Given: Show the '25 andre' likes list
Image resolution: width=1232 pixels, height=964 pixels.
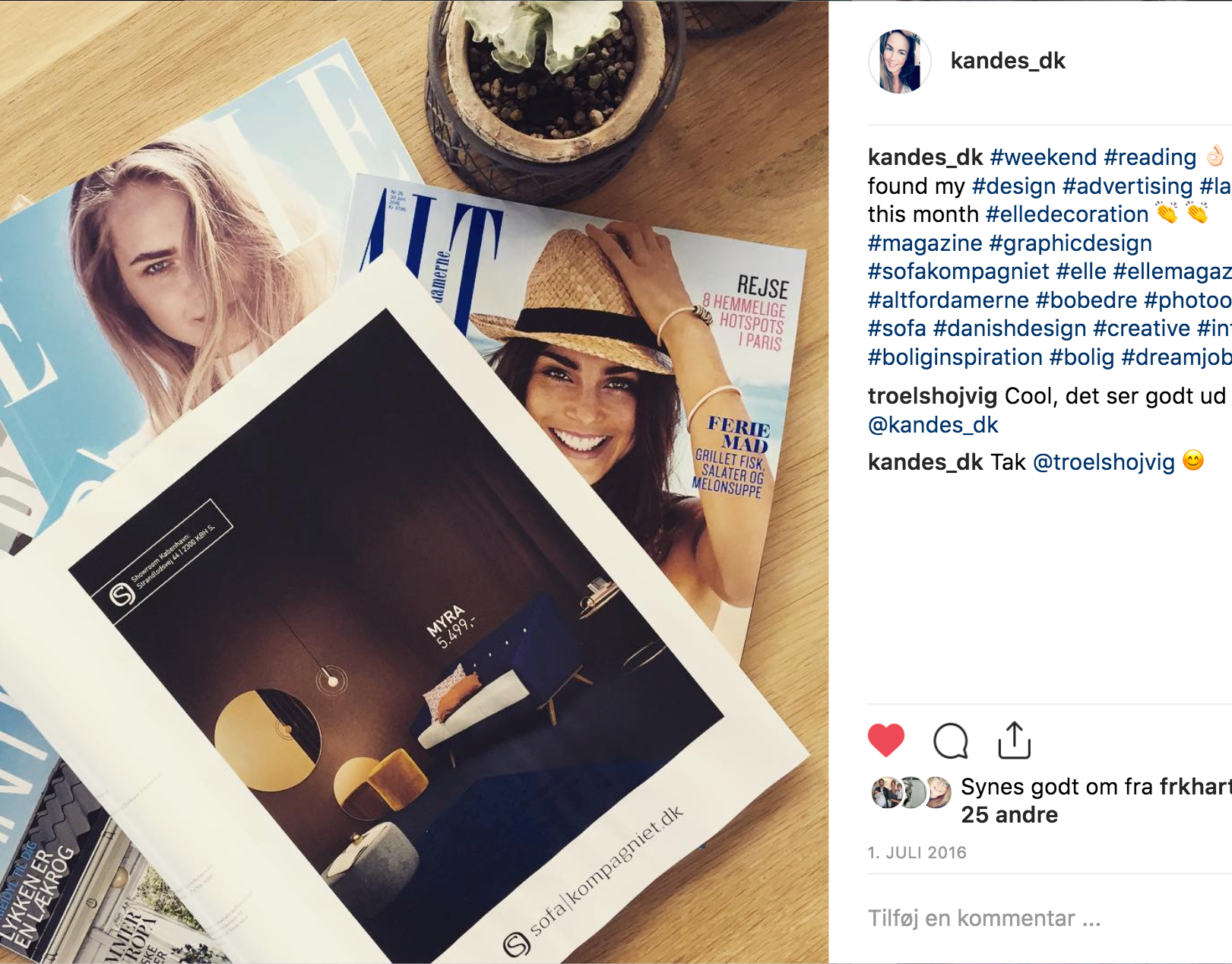Looking at the screenshot, I should pyautogui.click(x=1009, y=815).
